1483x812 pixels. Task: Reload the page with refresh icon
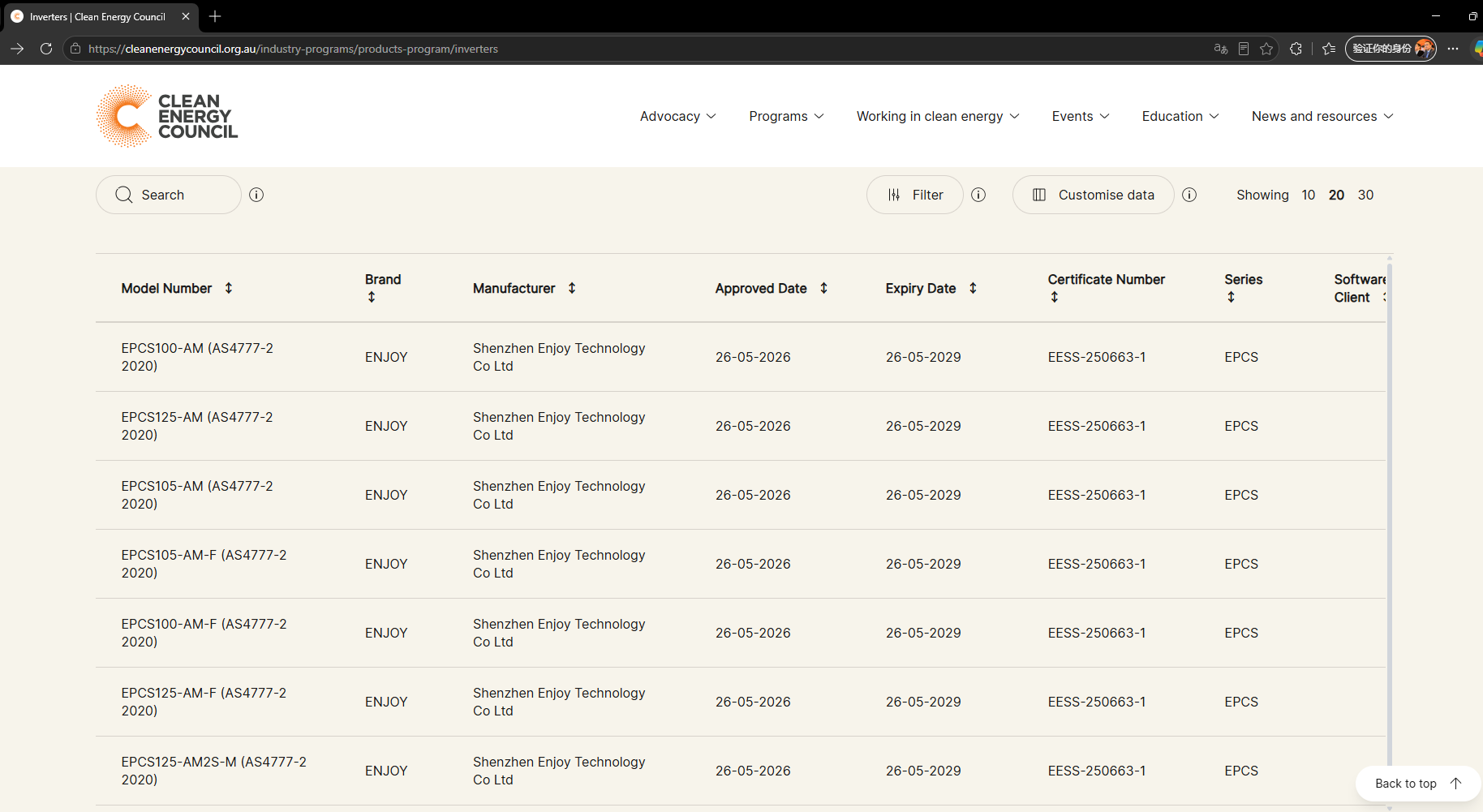[46, 49]
